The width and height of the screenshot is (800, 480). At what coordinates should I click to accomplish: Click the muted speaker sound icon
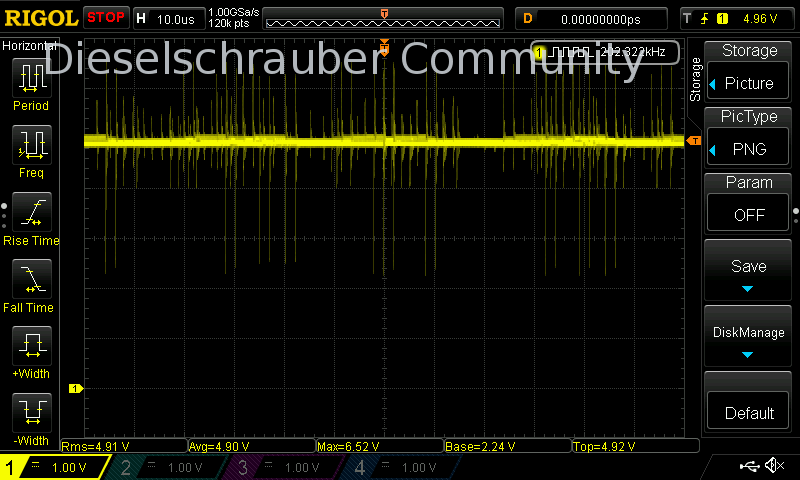tap(774, 465)
